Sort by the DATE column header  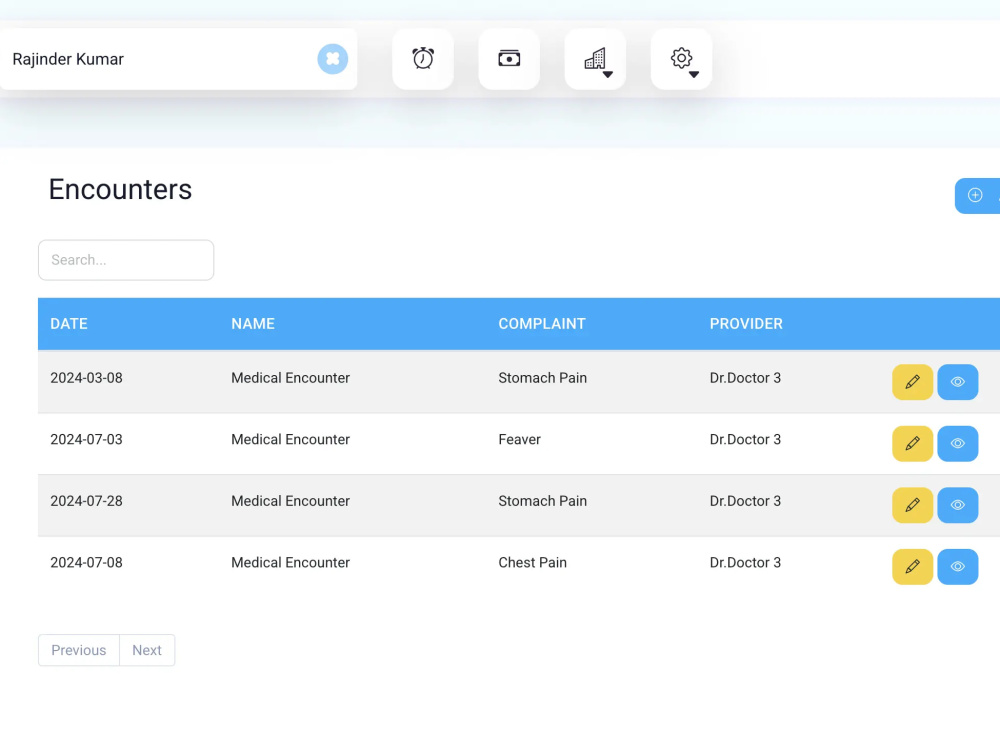click(x=69, y=324)
